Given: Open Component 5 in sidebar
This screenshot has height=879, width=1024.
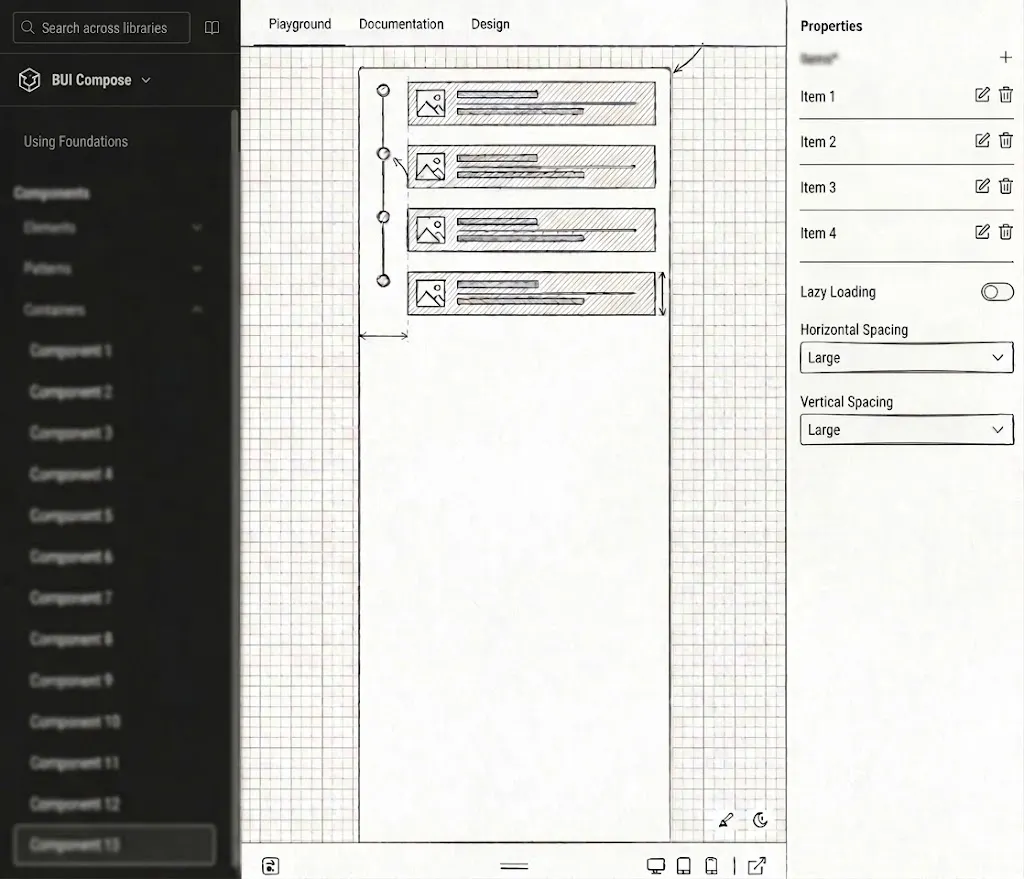Looking at the screenshot, I should click(71, 515).
